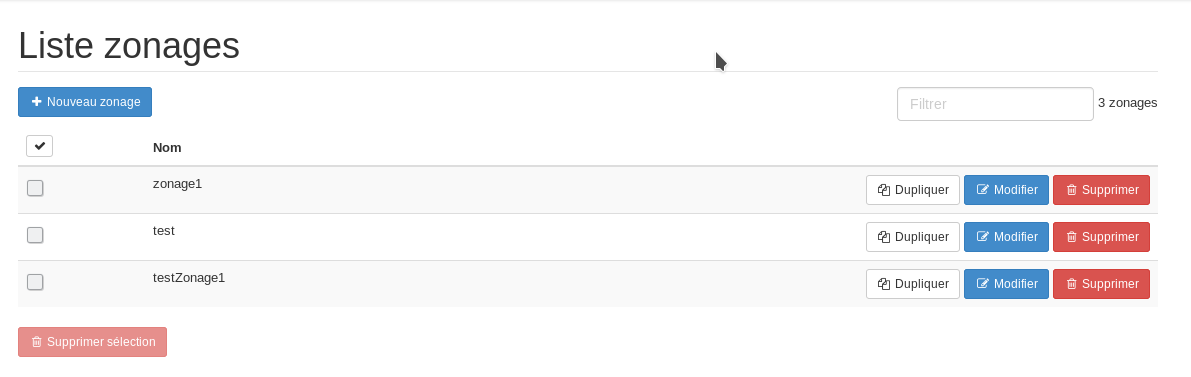The height and width of the screenshot is (377, 1191).
Task: Click the Supprimer sélection button
Action: [93, 342]
